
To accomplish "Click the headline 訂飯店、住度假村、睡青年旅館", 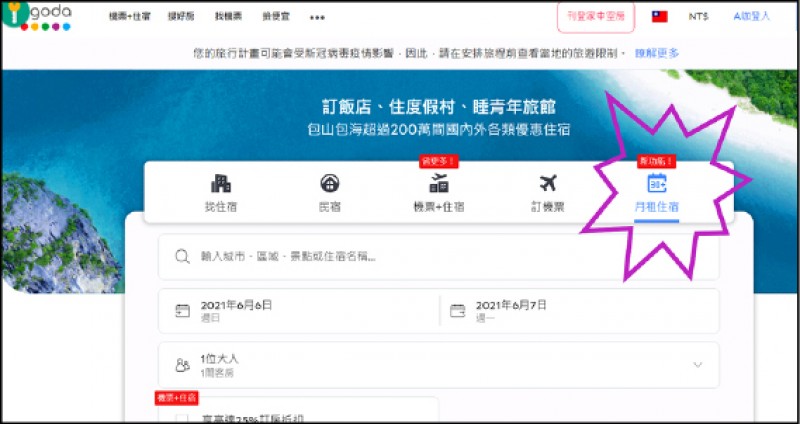I will [x=439, y=108].
